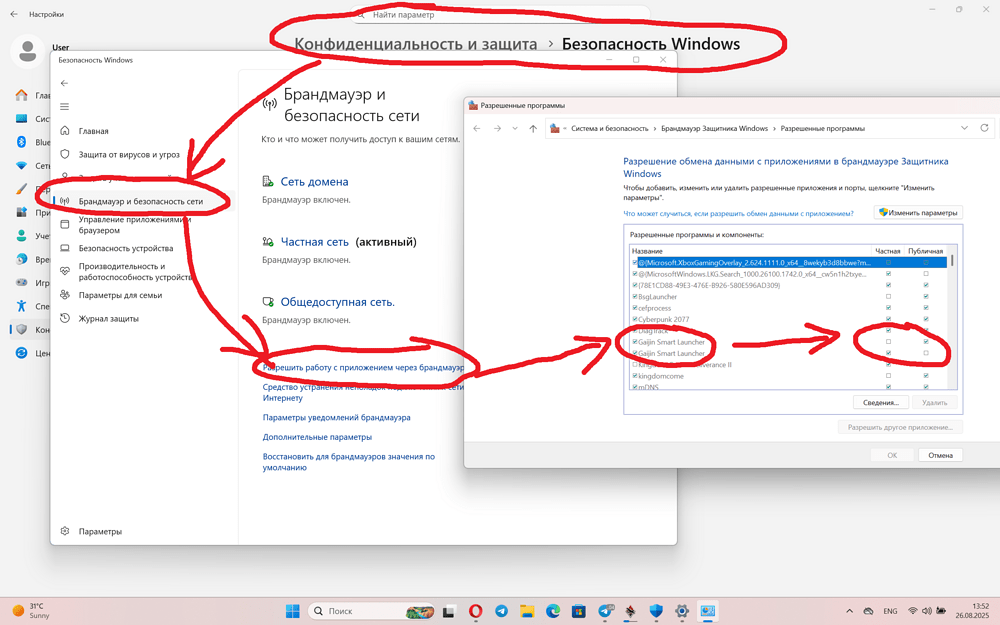Screen dimensions: 1000x625
Task: Click the Windows Start button
Action: 293,611
